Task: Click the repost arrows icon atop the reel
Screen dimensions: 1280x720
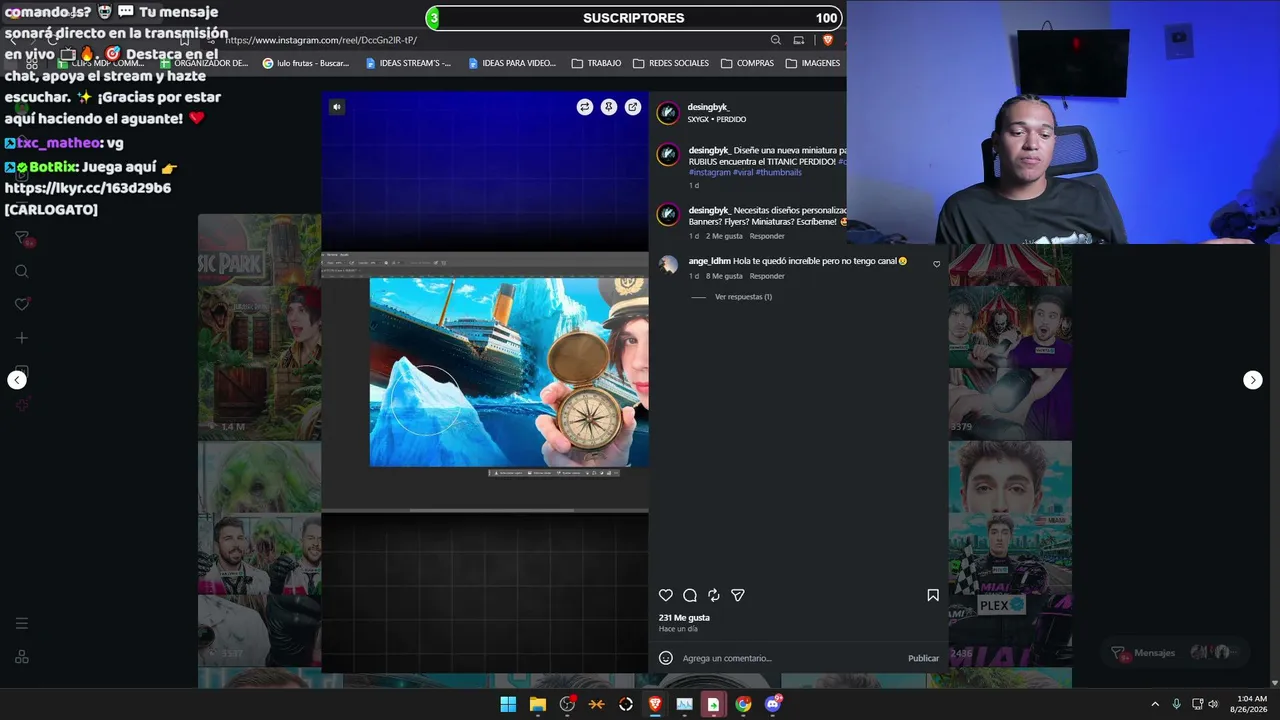Action: pyautogui.click(x=585, y=107)
